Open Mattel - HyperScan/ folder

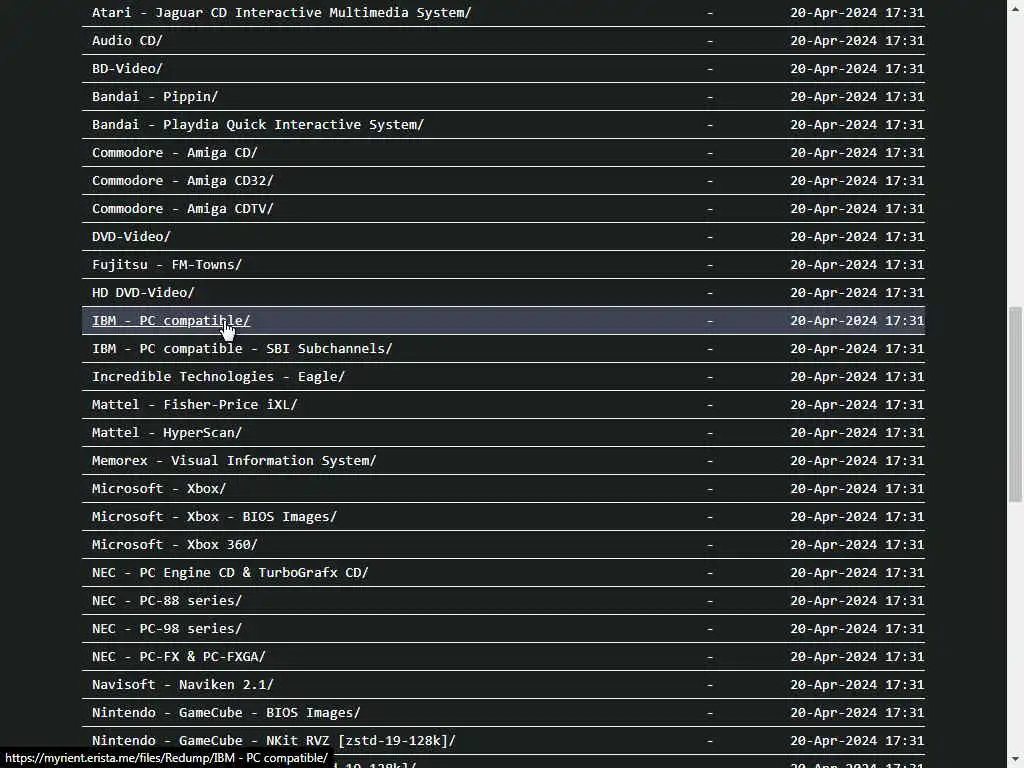coord(167,433)
